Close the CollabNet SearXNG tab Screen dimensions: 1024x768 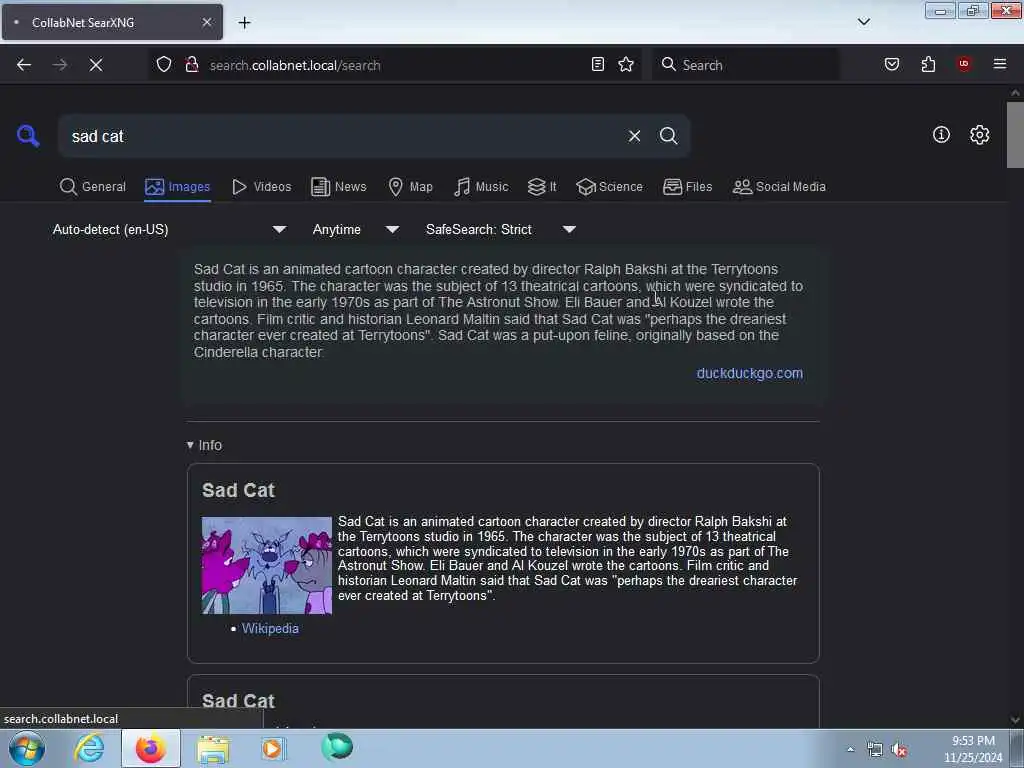click(207, 22)
